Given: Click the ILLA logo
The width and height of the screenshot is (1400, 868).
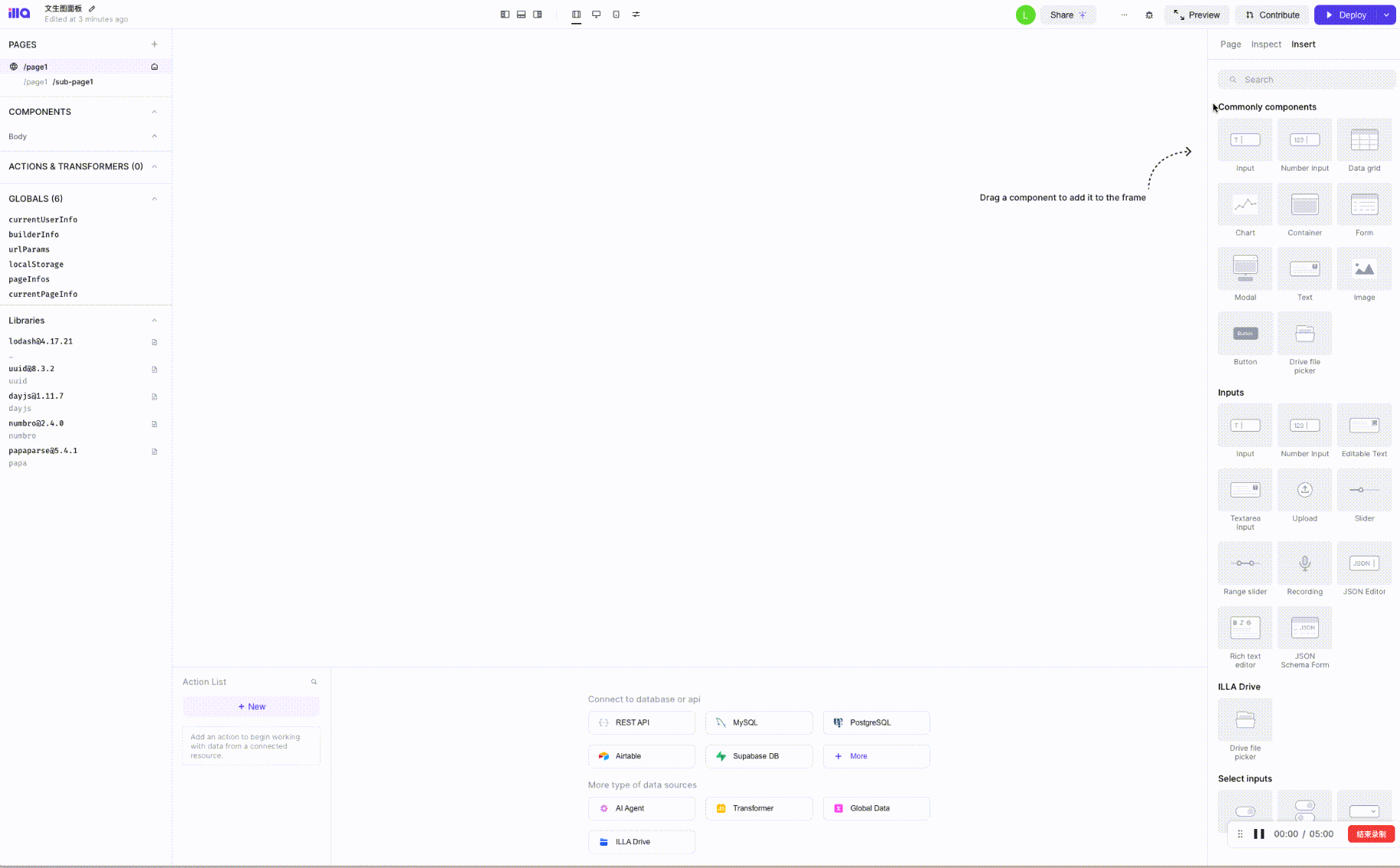Looking at the screenshot, I should point(18,12).
